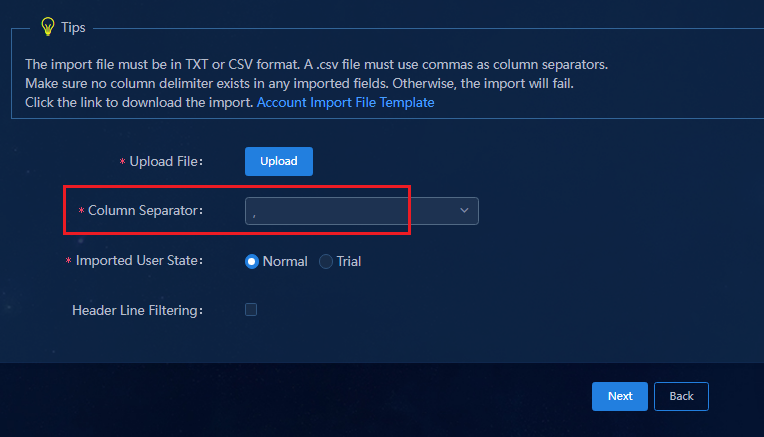
Task: Click the tip line about TXT or CSV format
Action: pos(316,64)
